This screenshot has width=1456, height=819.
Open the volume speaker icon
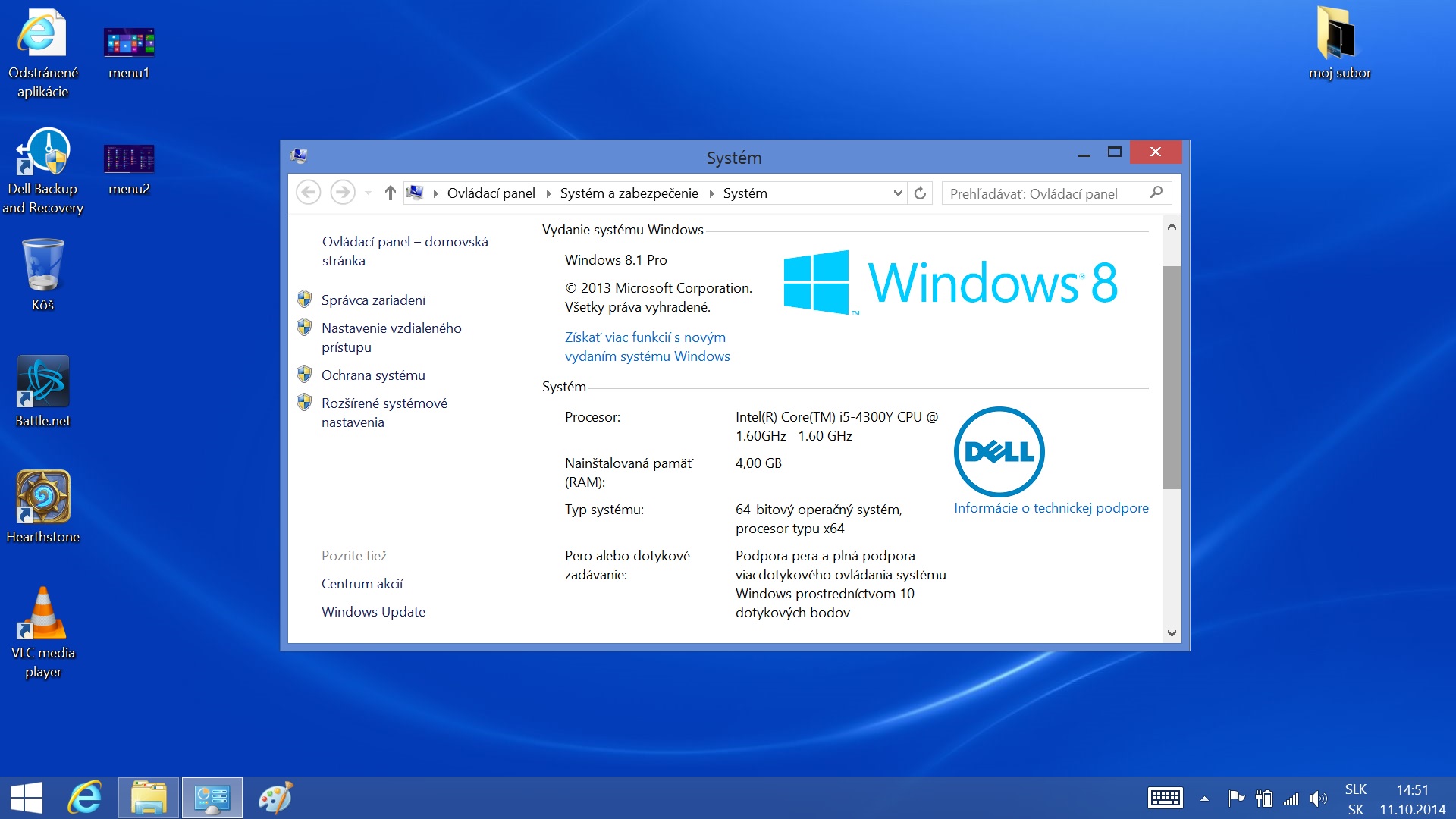tap(1319, 798)
